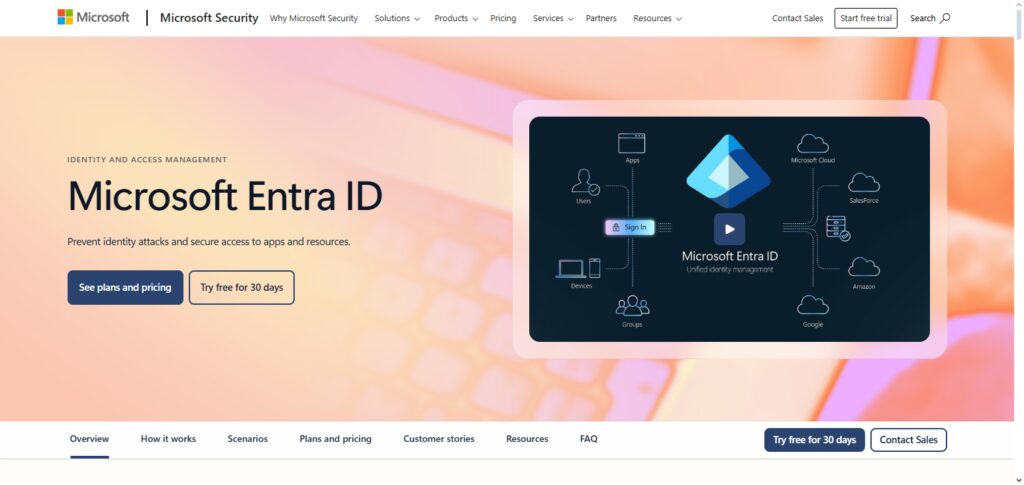The image size is (1024, 485).
Task: Switch to the FAQ tab
Action: 588,439
